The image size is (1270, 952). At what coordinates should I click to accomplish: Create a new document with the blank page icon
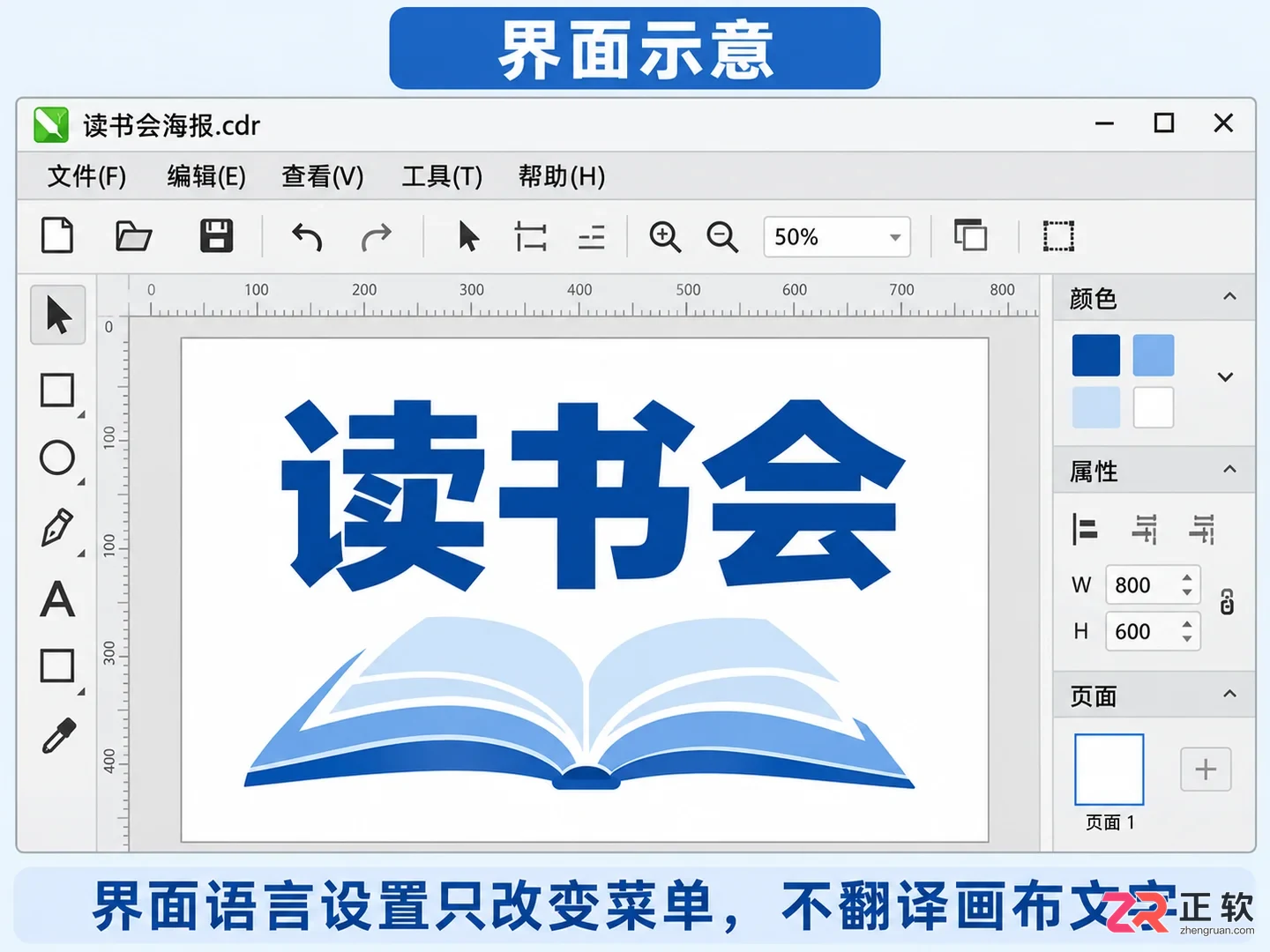57,236
